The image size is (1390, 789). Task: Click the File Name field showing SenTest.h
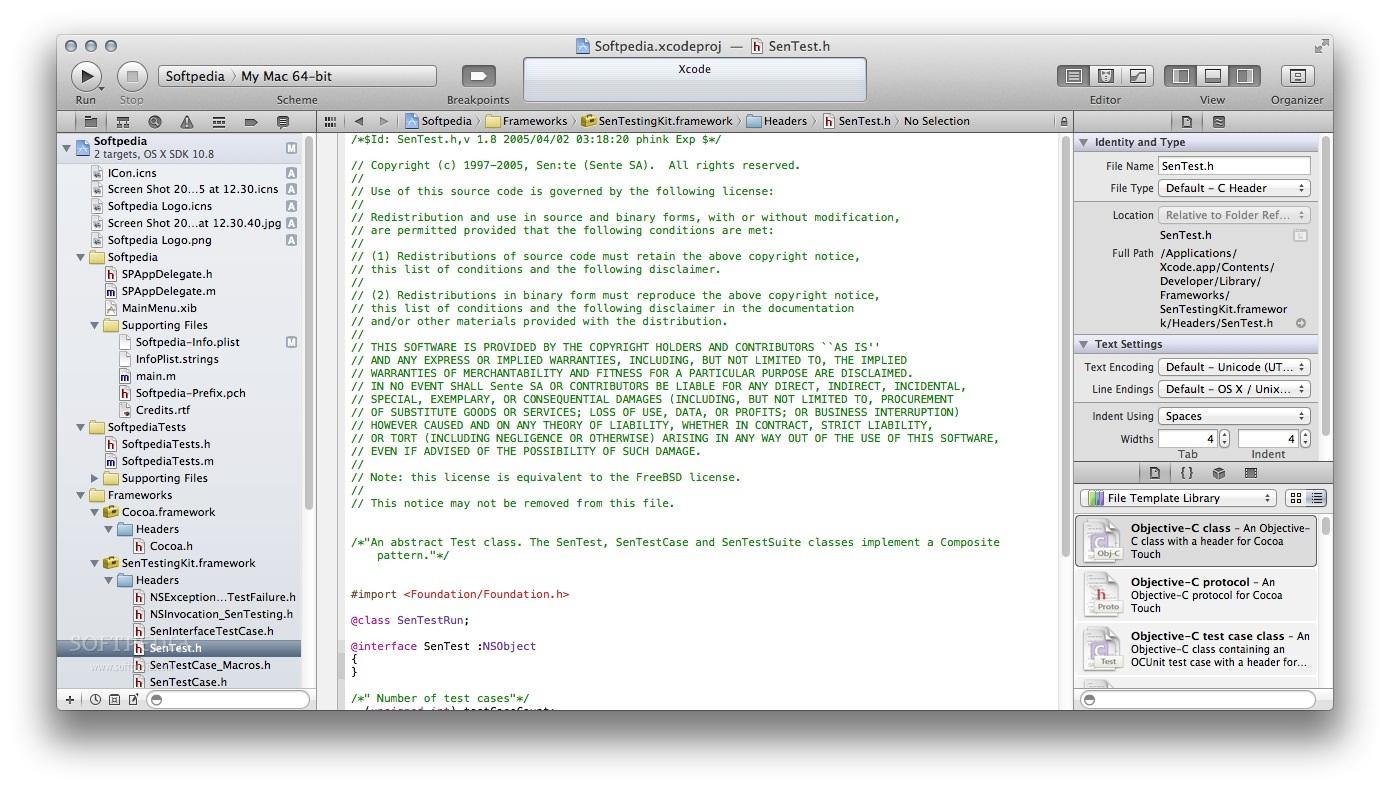(1234, 166)
